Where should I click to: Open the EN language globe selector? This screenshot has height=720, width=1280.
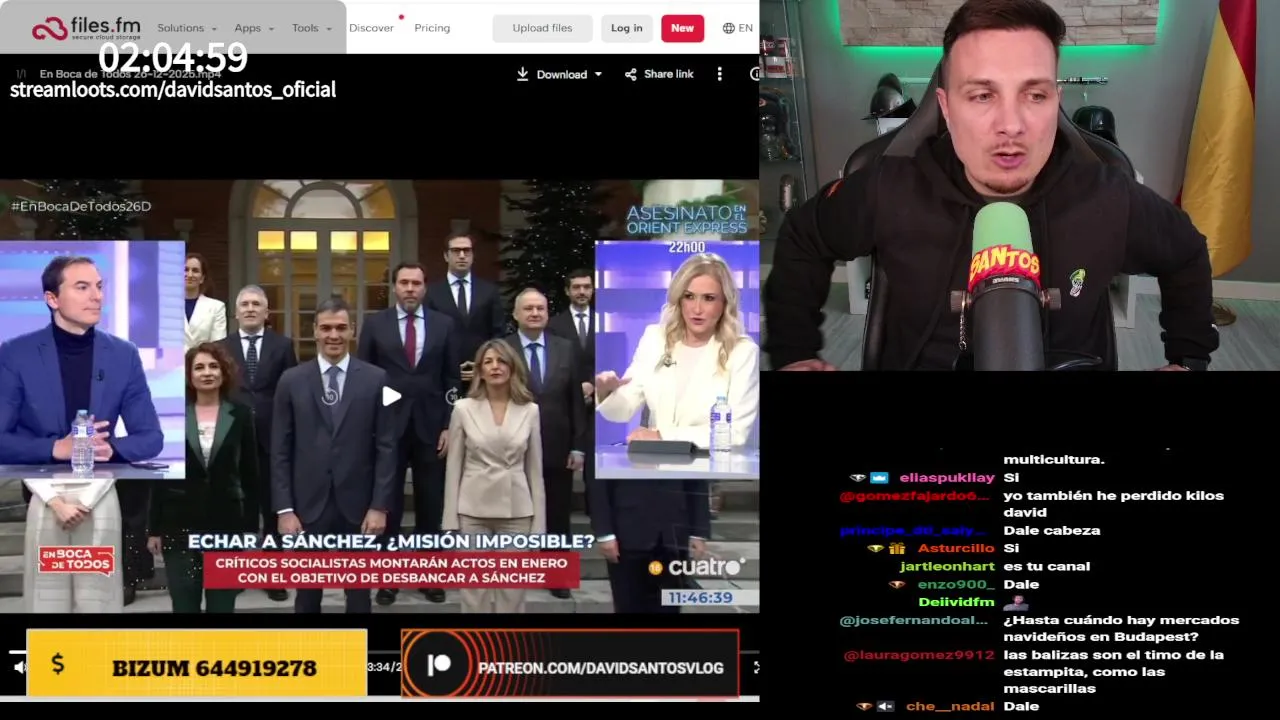[x=738, y=28]
